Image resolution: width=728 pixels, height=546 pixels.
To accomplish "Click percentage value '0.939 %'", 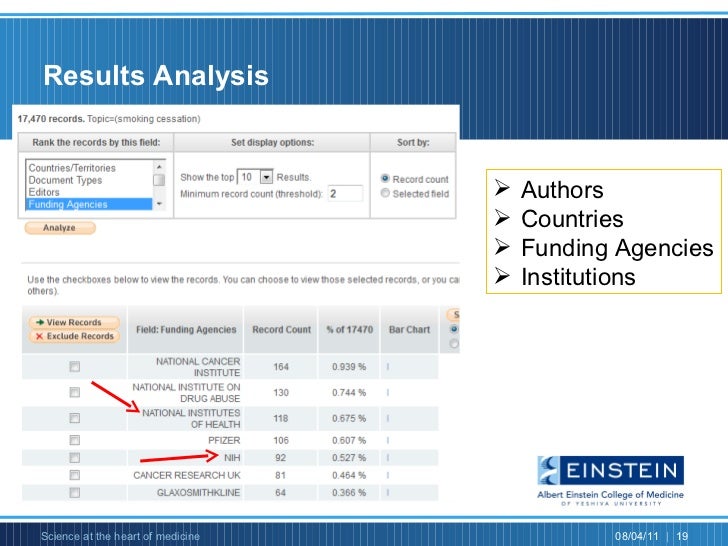I will click(349, 367).
